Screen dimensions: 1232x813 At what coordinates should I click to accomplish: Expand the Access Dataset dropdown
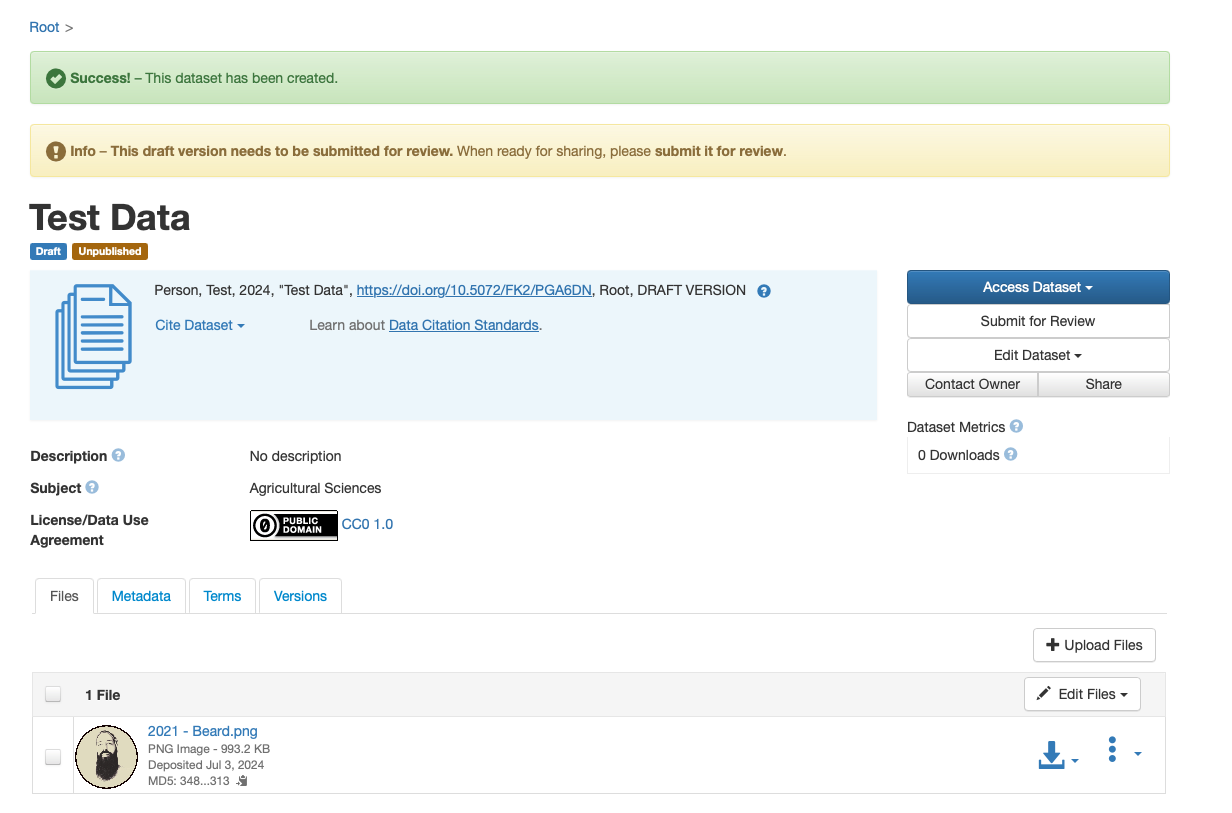point(1037,287)
